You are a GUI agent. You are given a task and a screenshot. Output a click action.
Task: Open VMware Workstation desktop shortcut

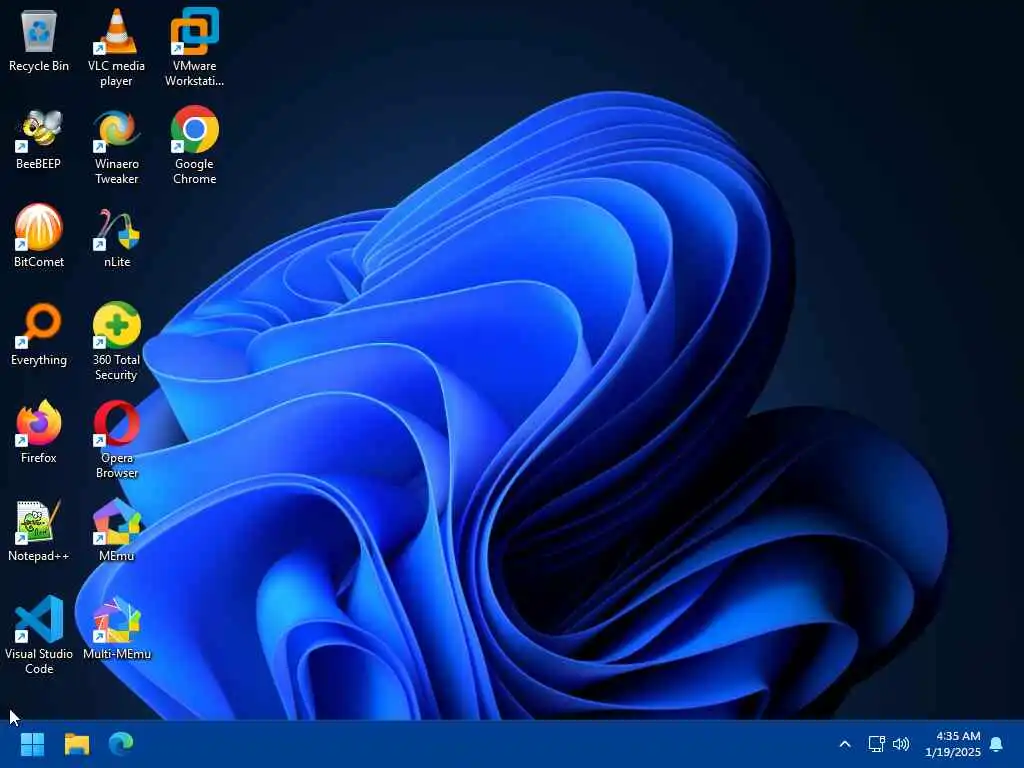point(195,47)
